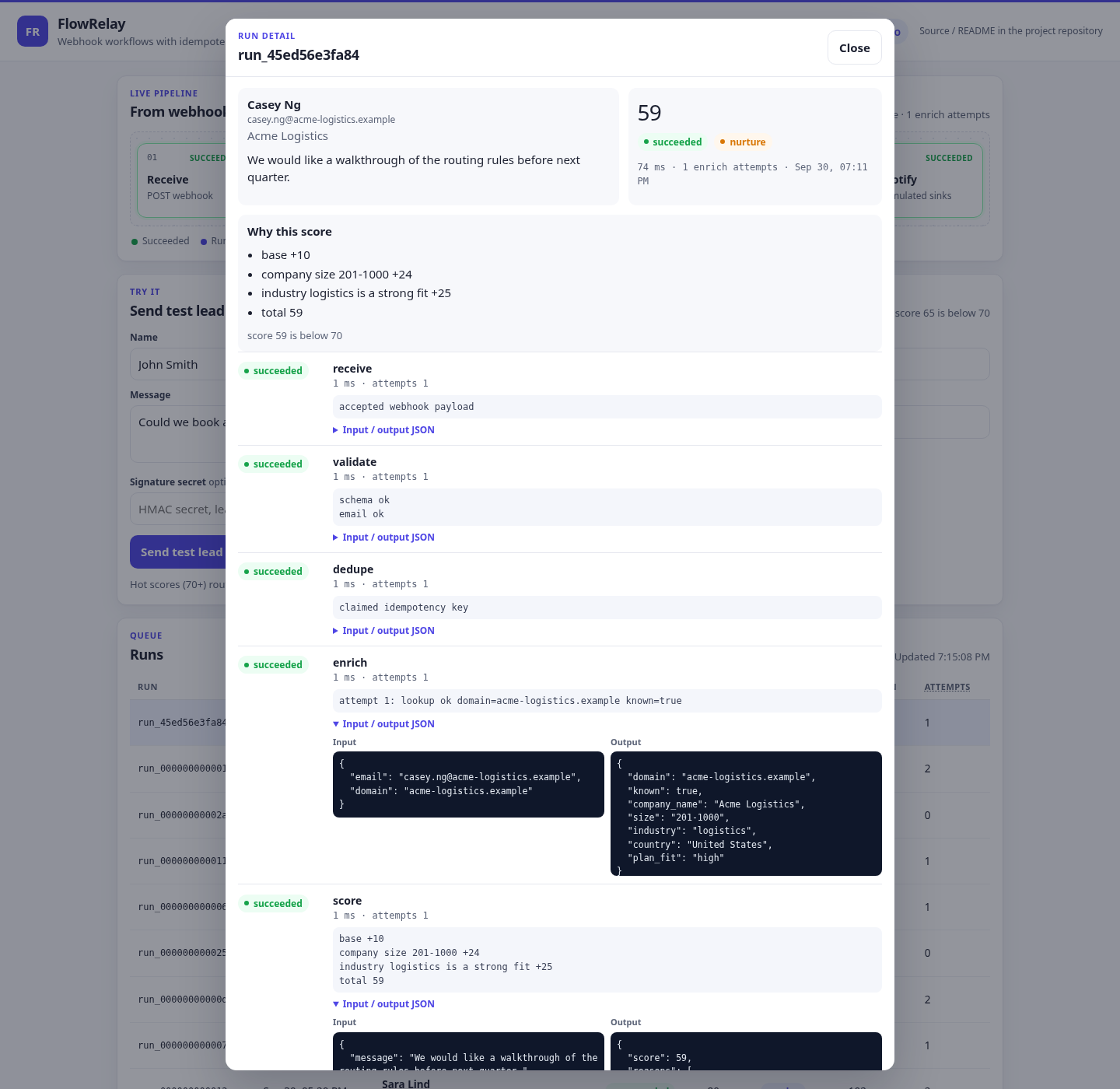Screen dimensions: 1120x1089
Task: Click the nurture status badge
Action: tap(743, 142)
